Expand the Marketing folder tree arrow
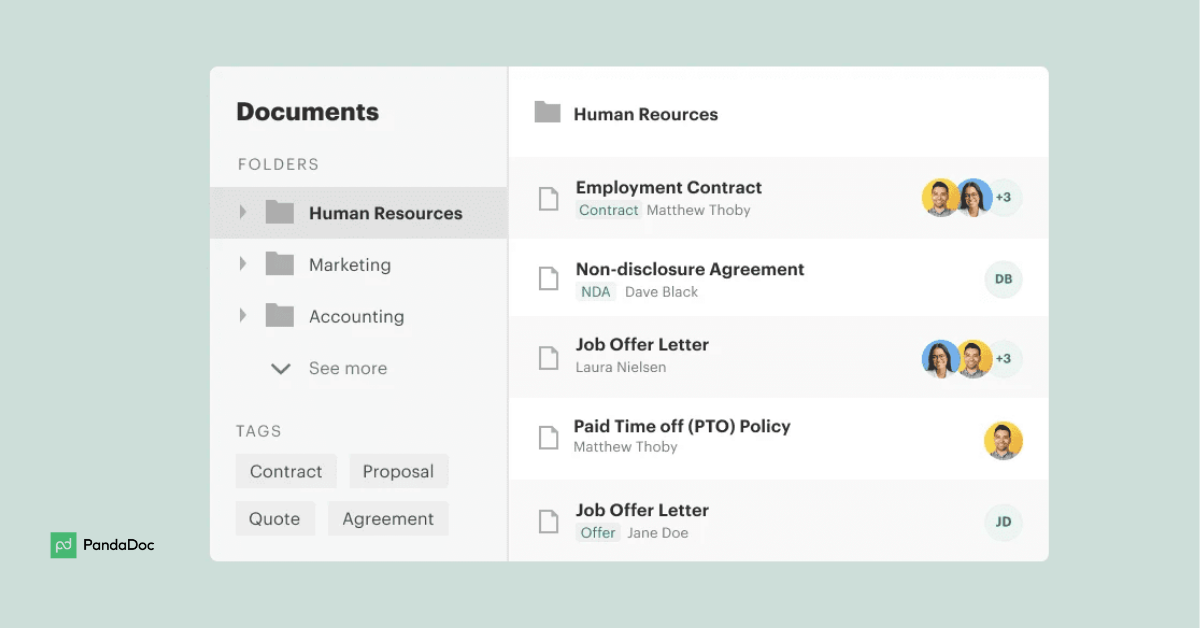This screenshot has width=1200, height=628. 242,265
